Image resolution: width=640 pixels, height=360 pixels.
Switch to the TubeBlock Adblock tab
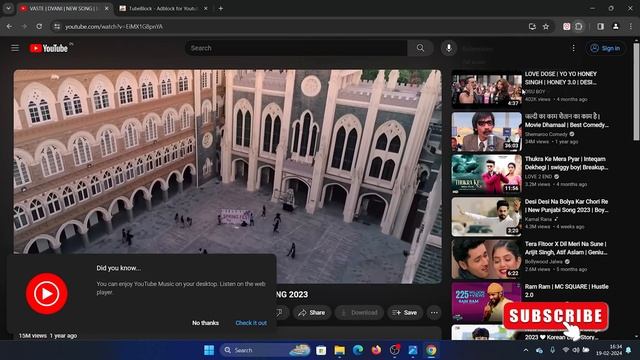coord(163,8)
